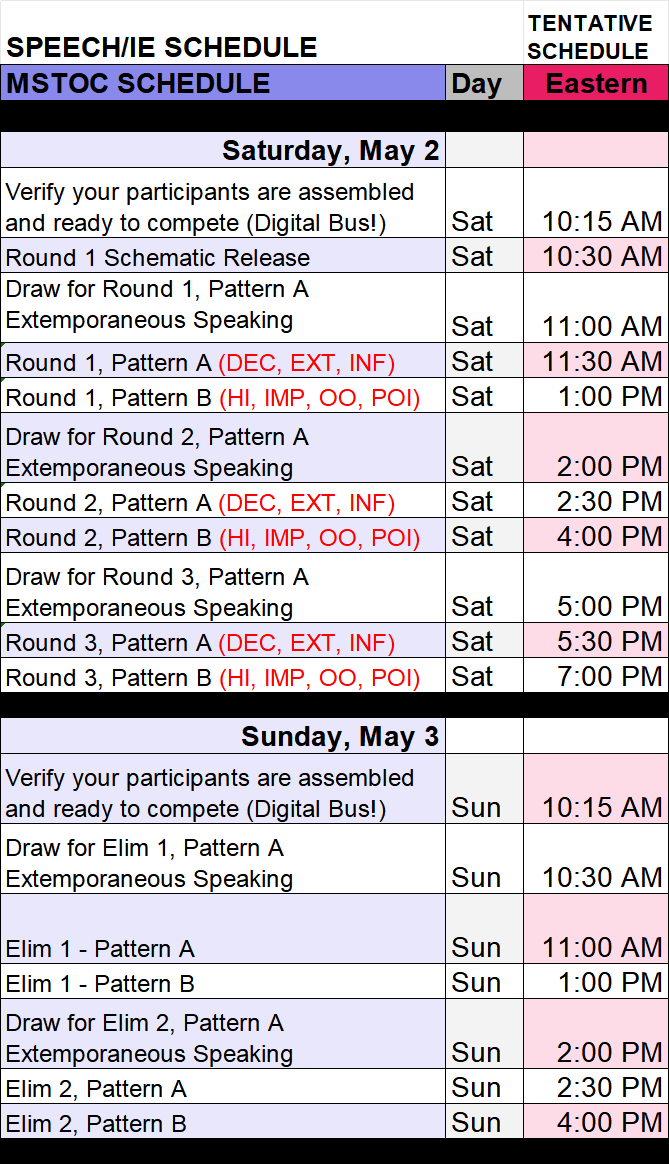
Task: Click the Elim 1 - Pattern A cell
Action: (x=100, y=948)
